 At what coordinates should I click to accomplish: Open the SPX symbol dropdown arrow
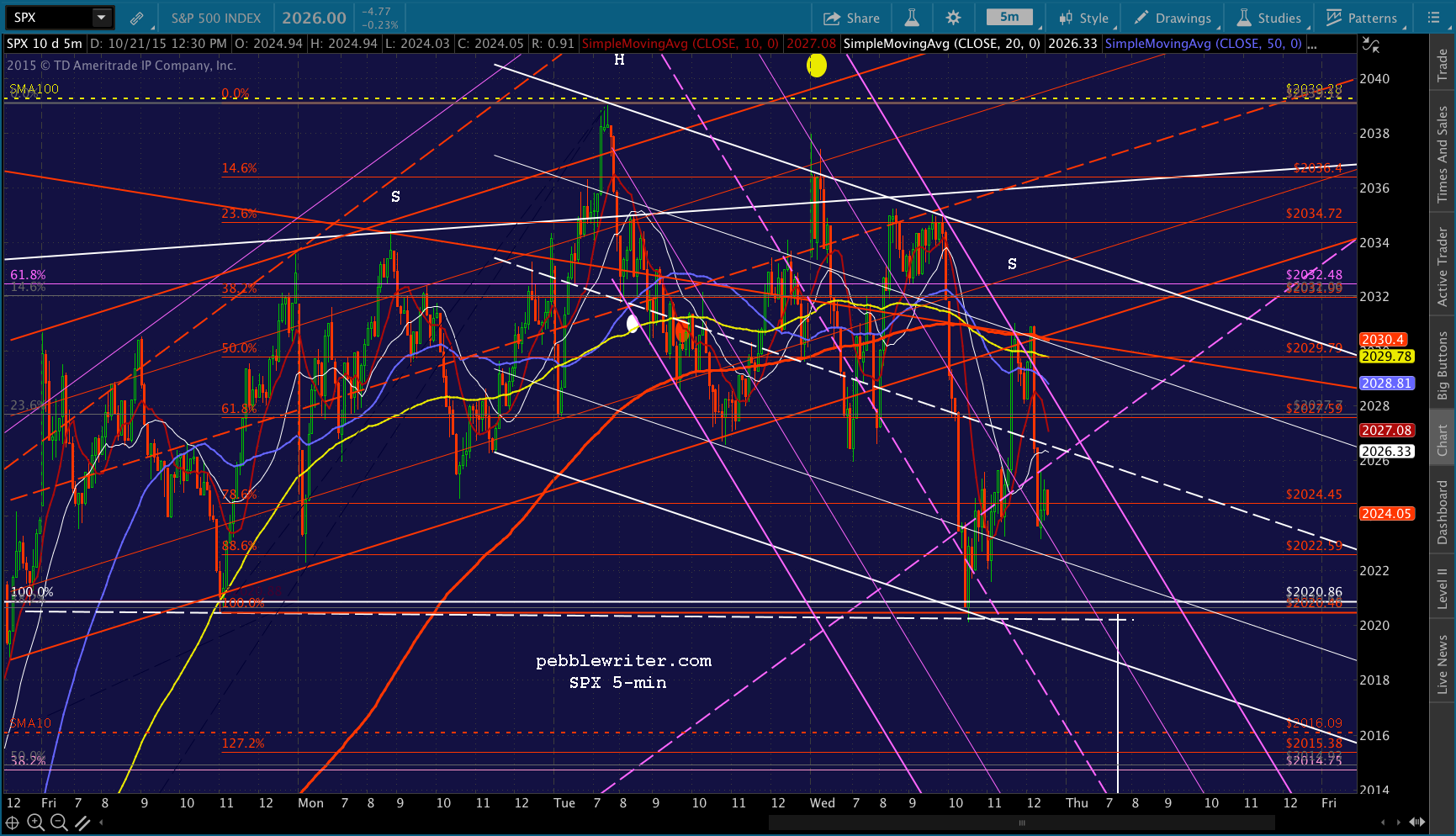tap(101, 18)
